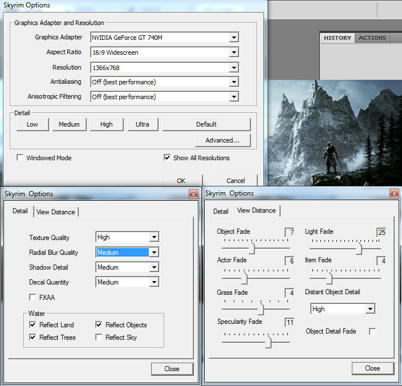Screen dimensions: 402x386
Task: Open the Anisotropic Filtering dropdown
Action: [x=164, y=97]
